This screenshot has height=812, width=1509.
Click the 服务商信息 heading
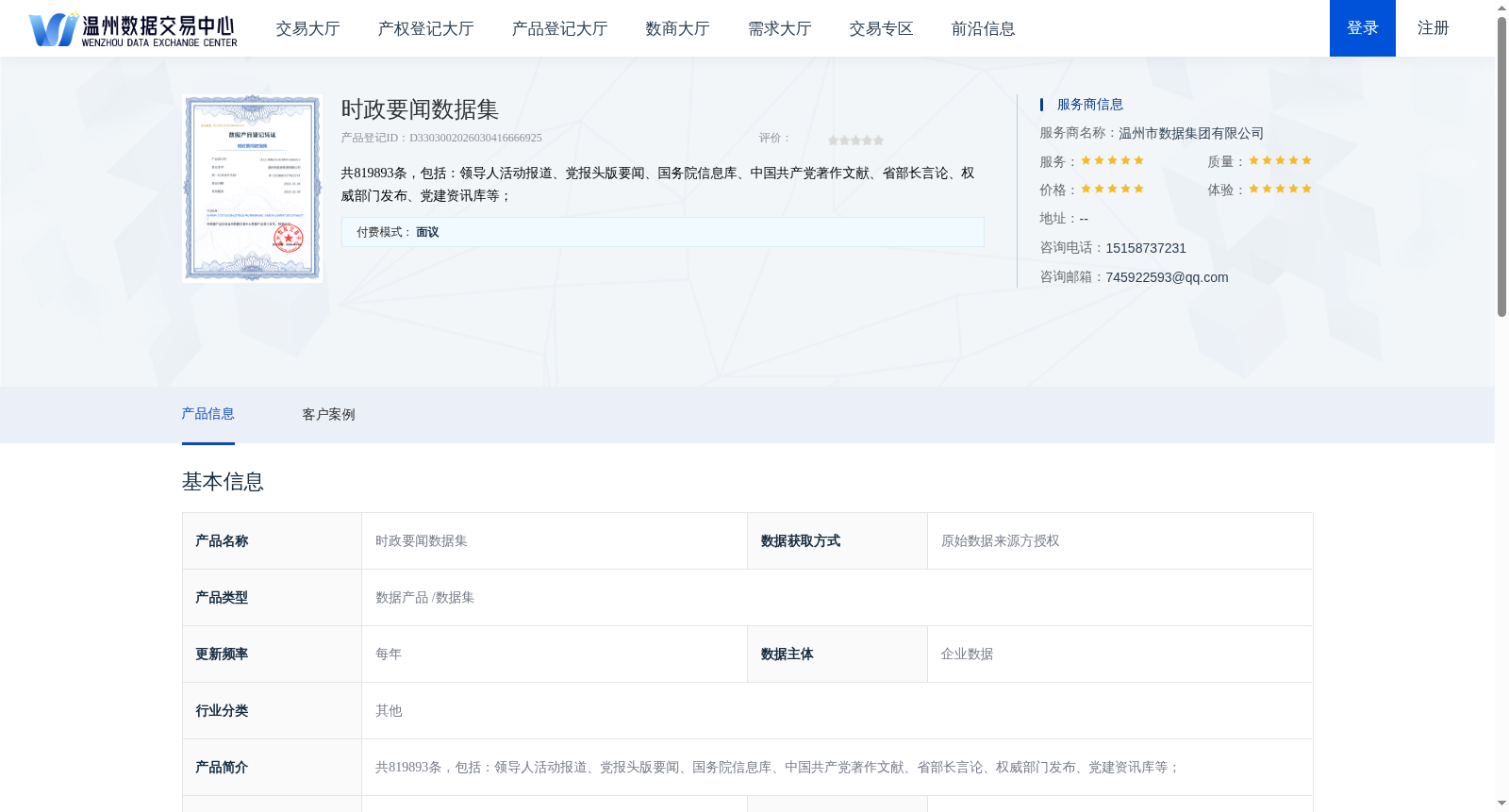[1090, 105]
